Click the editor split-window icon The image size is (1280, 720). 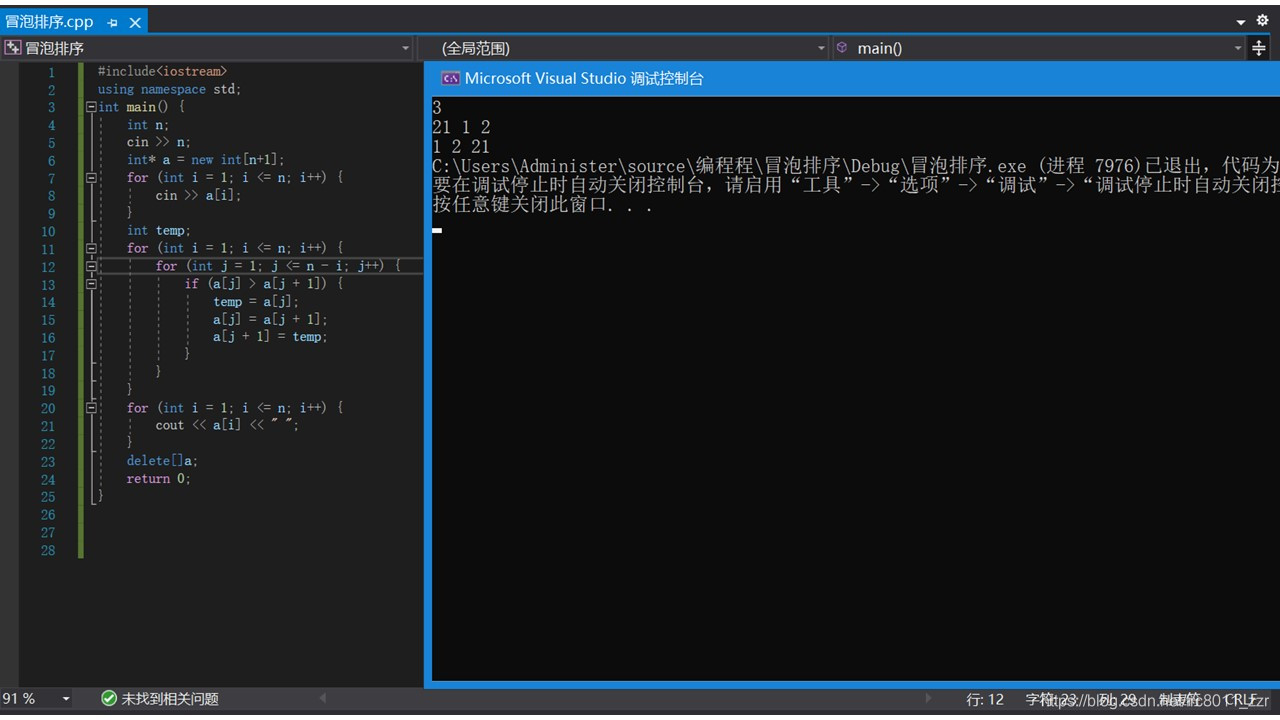pos(1259,48)
